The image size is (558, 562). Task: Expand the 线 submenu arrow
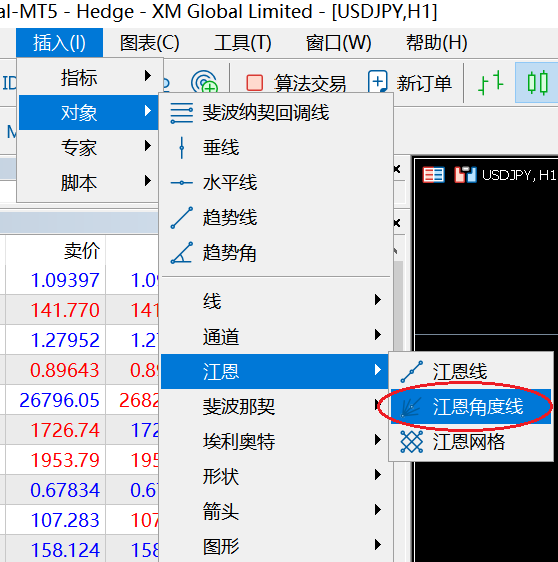tap(378, 300)
